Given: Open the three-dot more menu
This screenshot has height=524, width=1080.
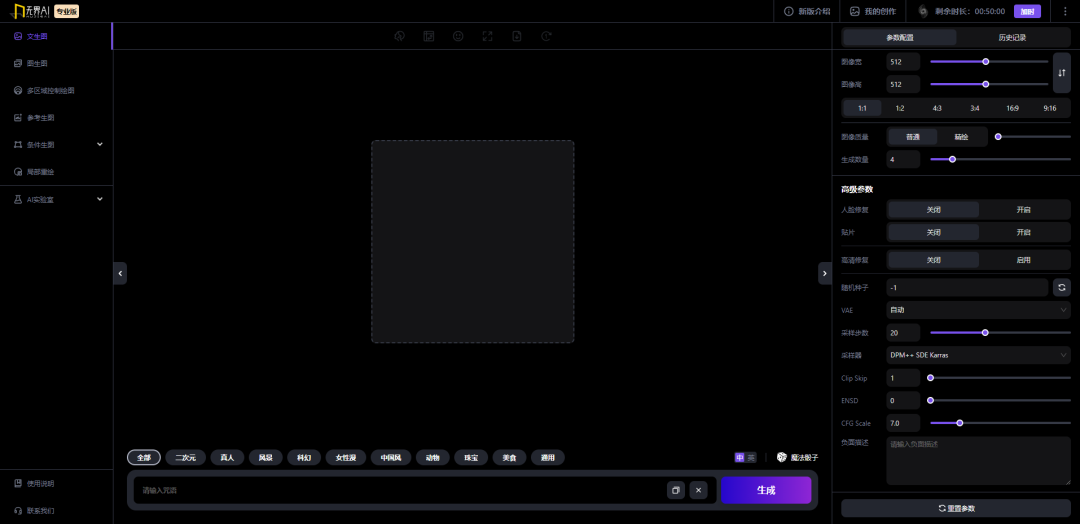Looking at the screenshot, I should click(x=1065, y=11).
